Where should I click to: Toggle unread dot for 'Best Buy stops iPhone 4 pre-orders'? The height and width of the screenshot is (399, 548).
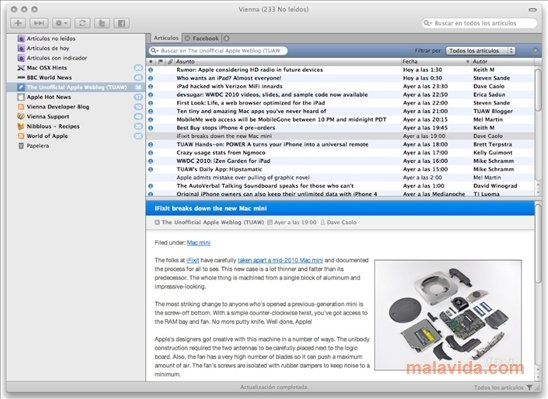[151, 128]
